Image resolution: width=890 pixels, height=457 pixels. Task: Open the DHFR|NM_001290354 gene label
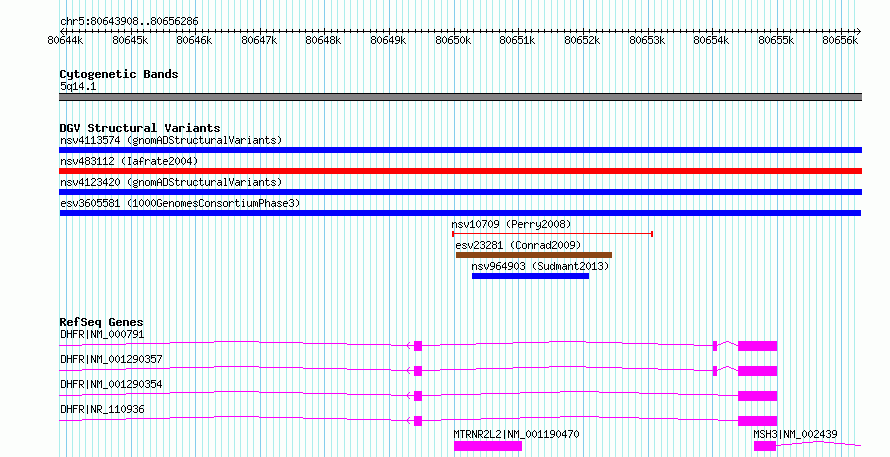pos(111,384)
